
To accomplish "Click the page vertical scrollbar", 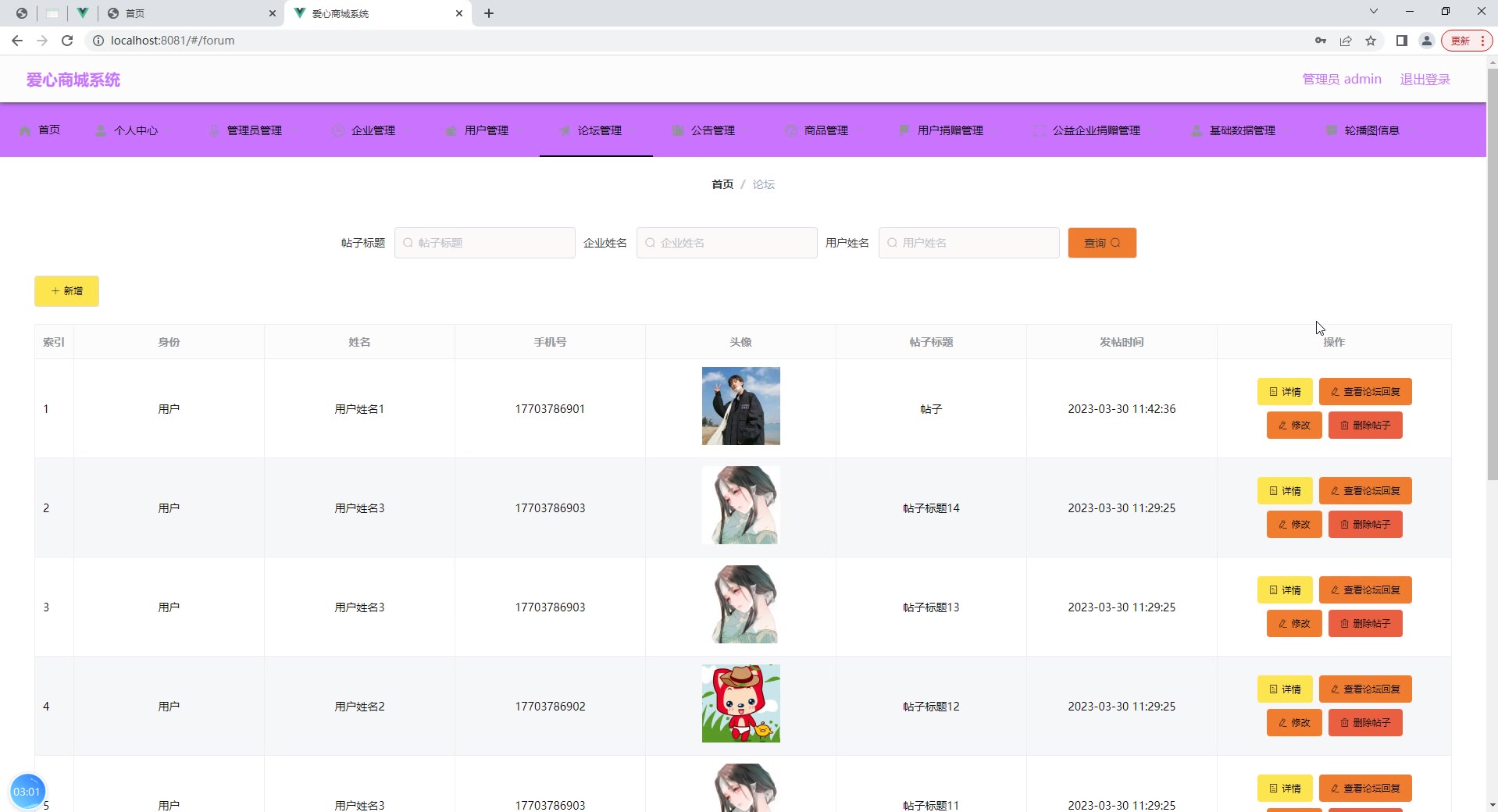I will pos(1492,273).
